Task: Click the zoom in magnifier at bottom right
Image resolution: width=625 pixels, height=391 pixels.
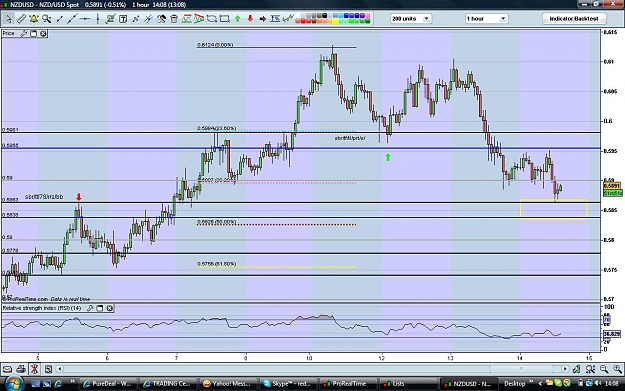Action: pyautogui.click(x=617, y=369)
